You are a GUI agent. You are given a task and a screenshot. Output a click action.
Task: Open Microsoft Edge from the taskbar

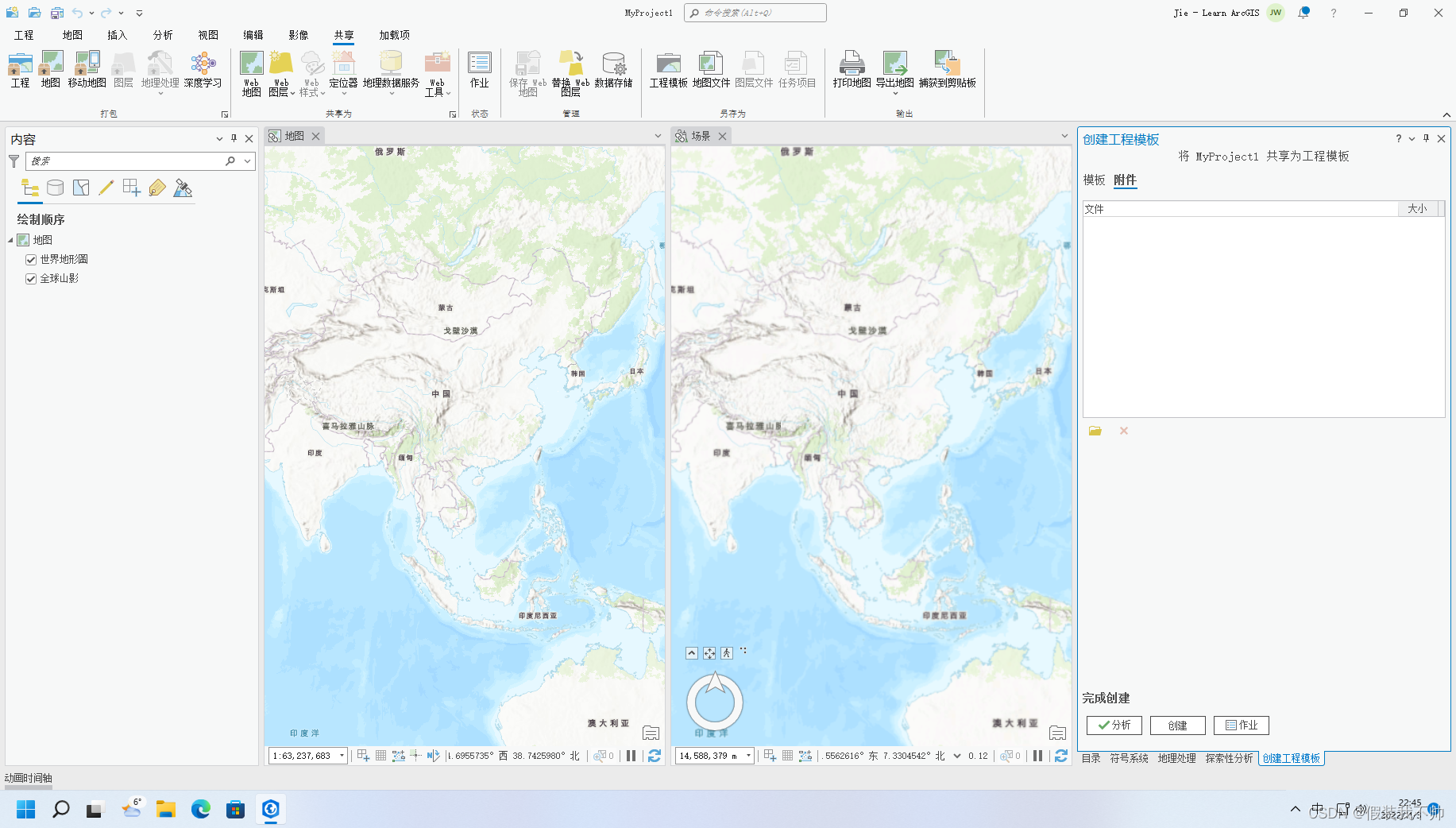201,809
